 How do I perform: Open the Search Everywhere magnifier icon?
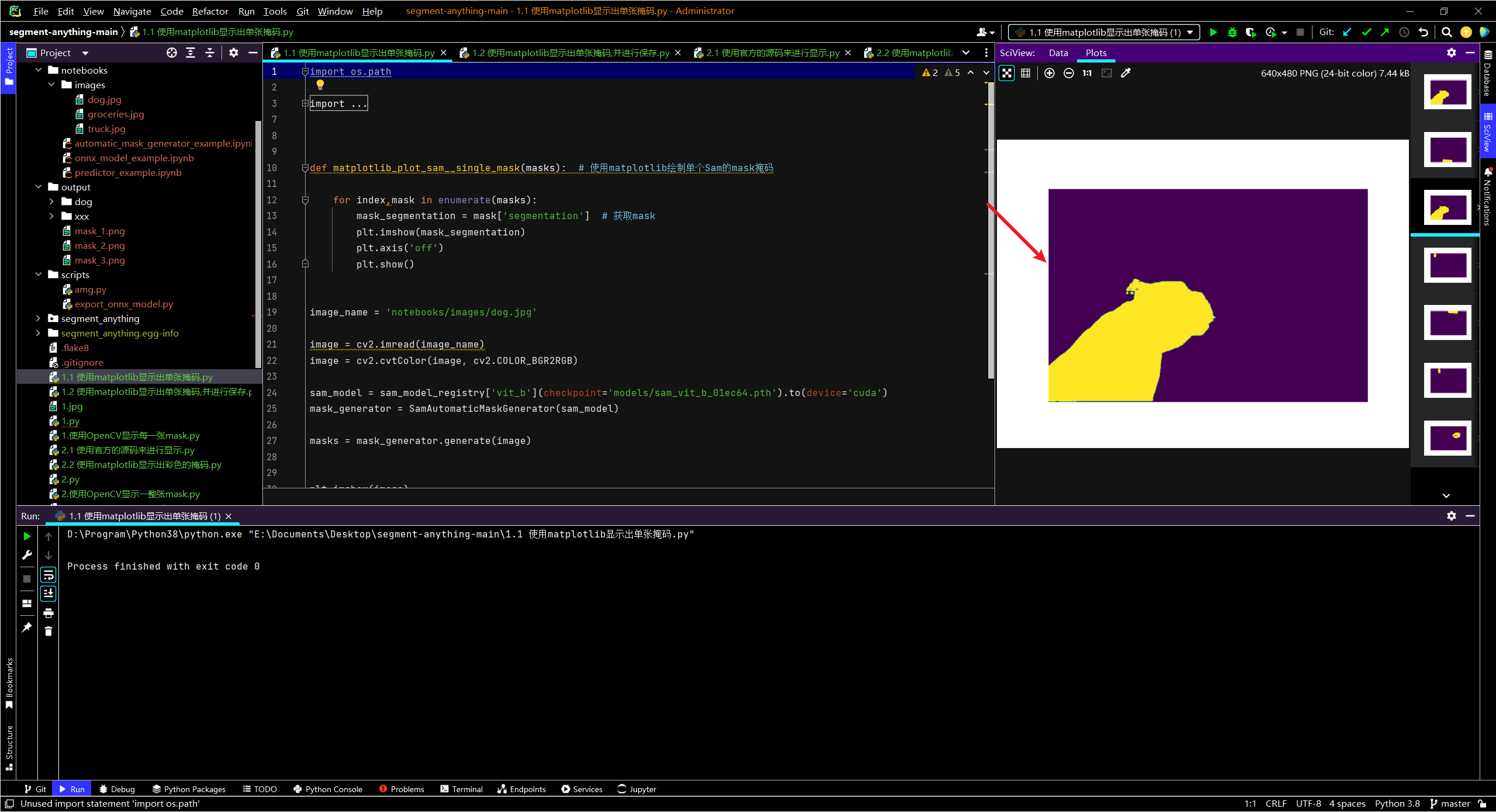pyautogui.click(x=1447, y=32)
